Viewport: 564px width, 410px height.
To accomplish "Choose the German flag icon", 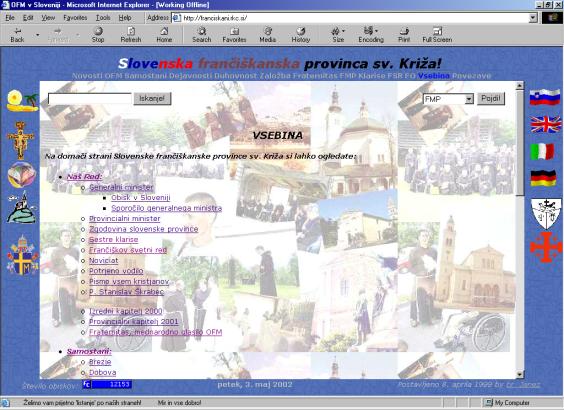I will point(543,178).
